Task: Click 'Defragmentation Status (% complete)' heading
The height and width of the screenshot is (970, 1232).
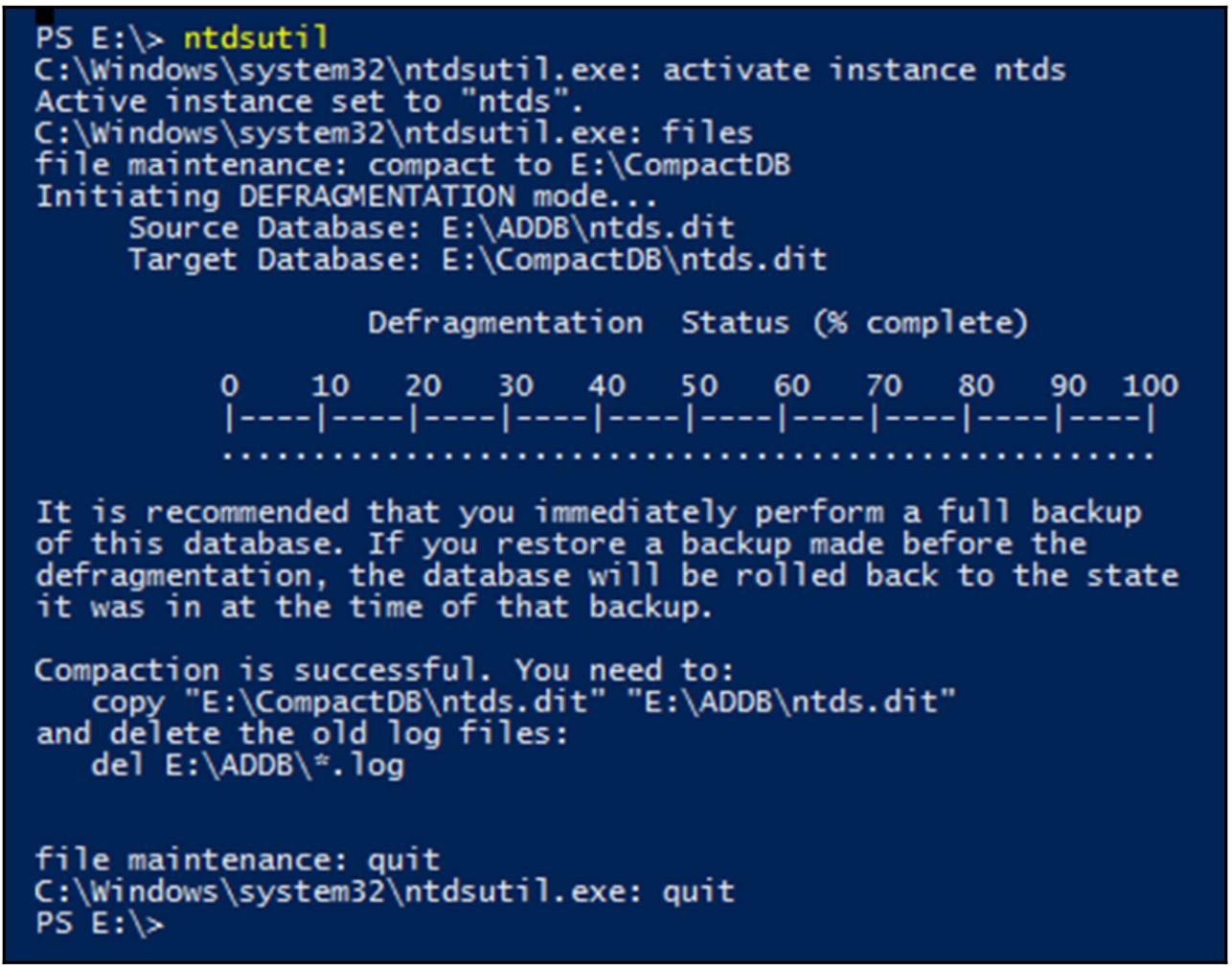Action: click(x=696, y=323)
